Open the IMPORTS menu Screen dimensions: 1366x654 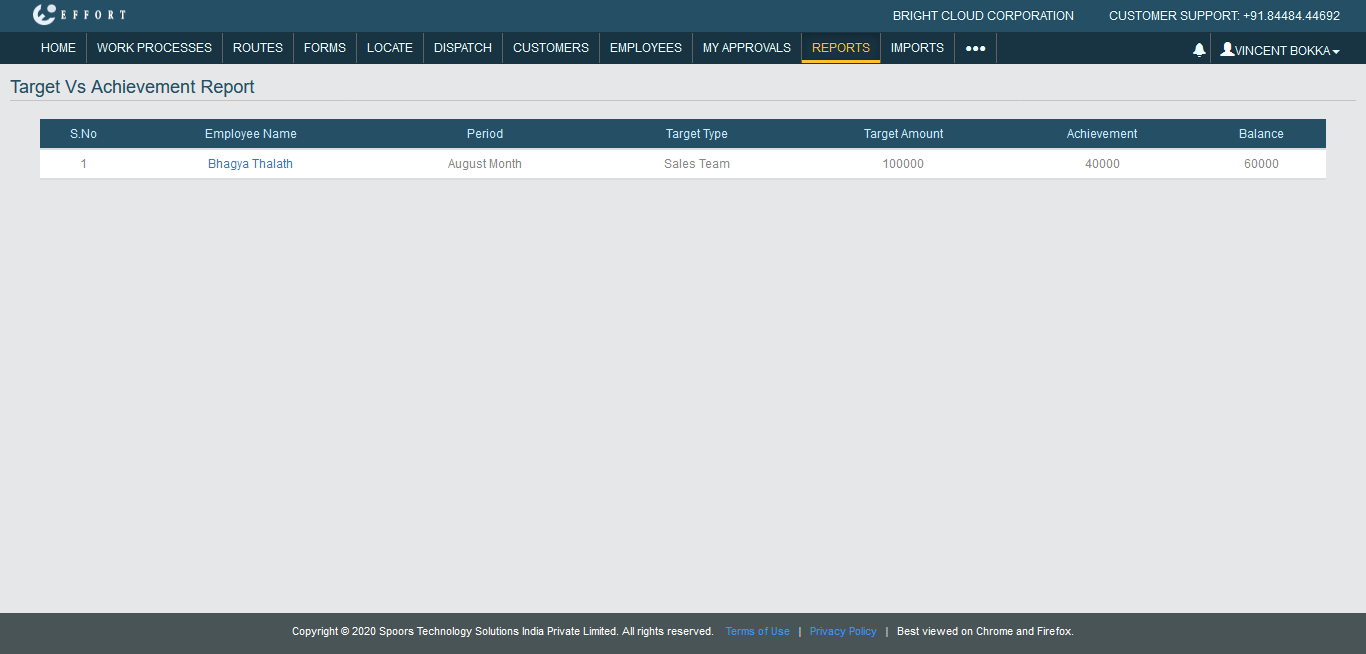point(917,48)
